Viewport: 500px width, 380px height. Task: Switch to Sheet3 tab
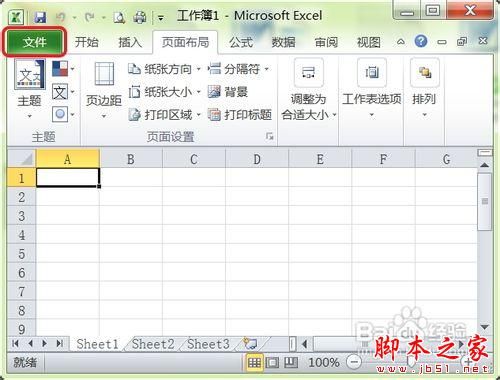208,344
